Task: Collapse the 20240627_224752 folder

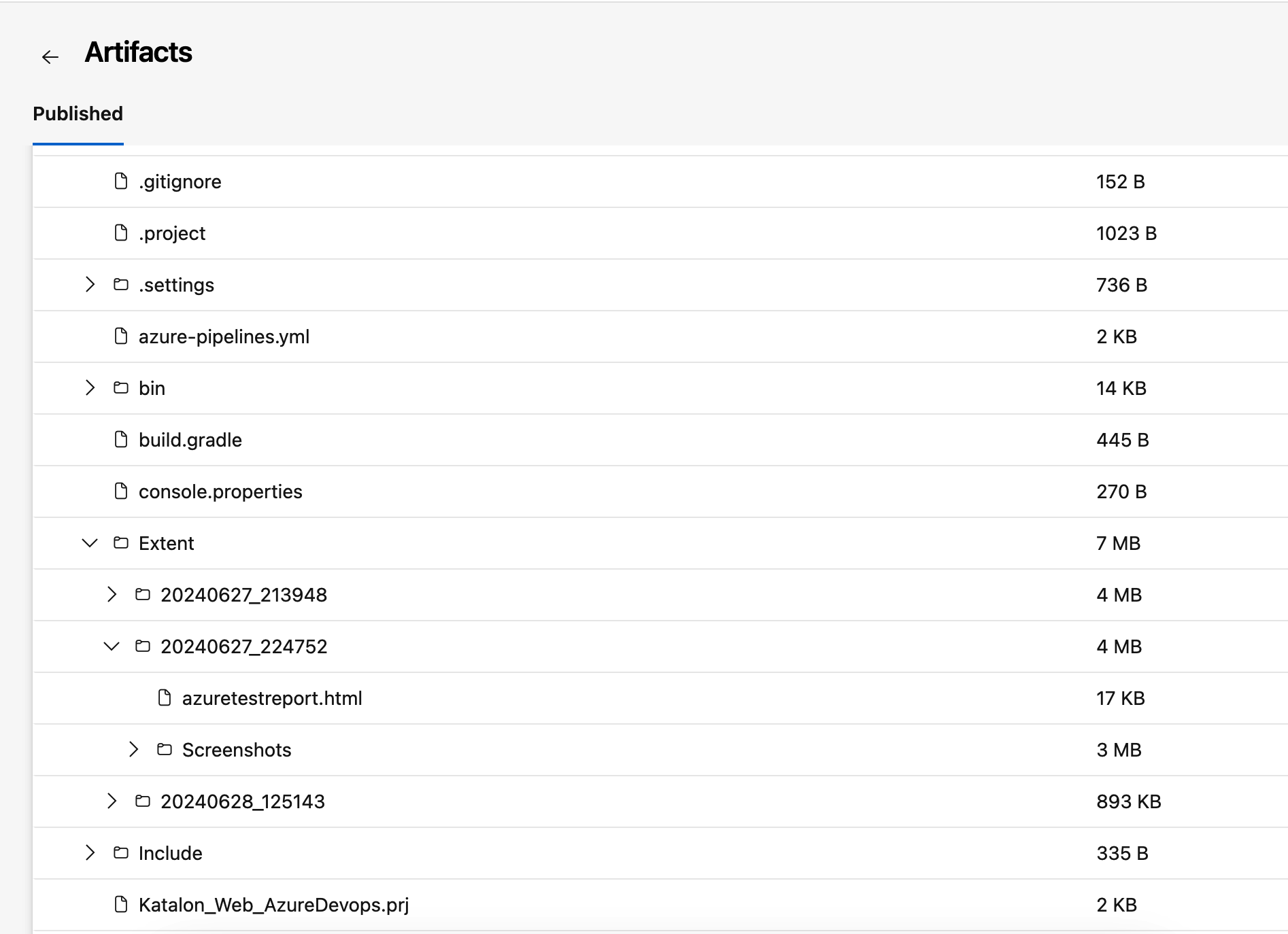Action: (x=112, y=646)
